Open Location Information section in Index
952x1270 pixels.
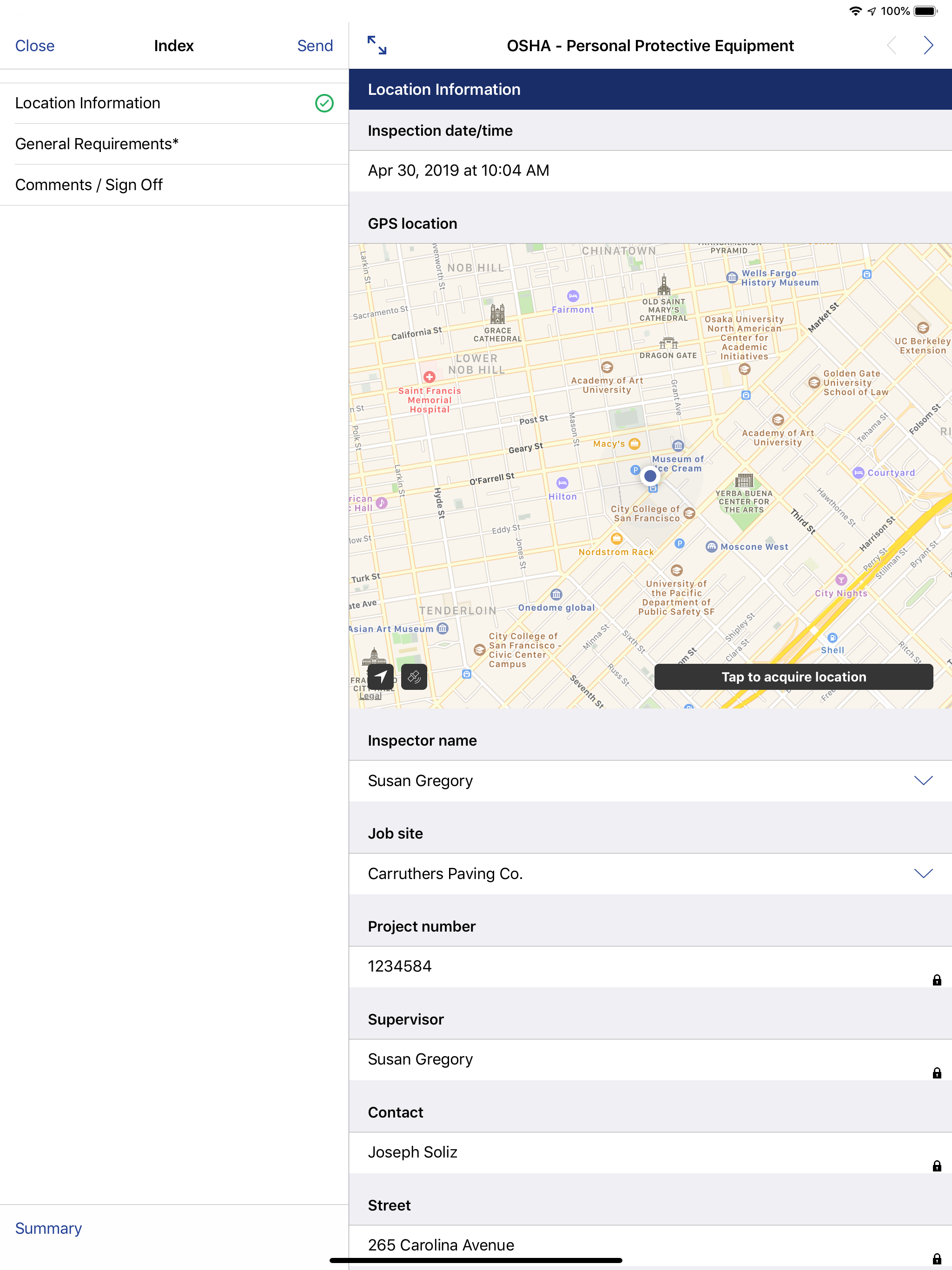click(175, 103)
